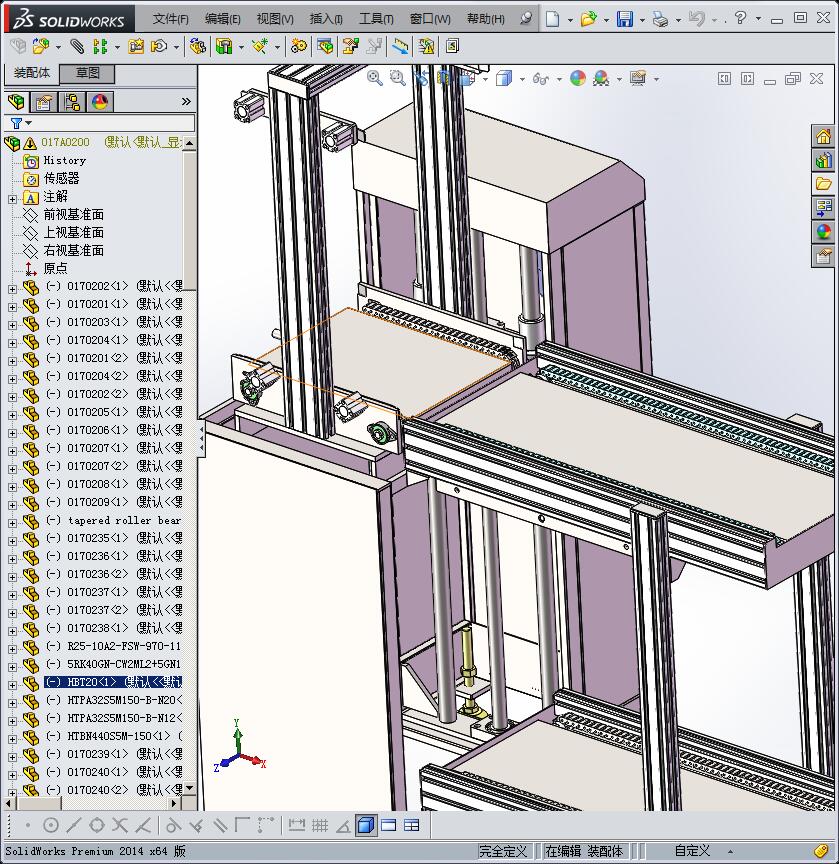This screenshot has height=864, width=839.
Task: Select the 前视基准面 plane in the tree
Action: coord(73,215)
